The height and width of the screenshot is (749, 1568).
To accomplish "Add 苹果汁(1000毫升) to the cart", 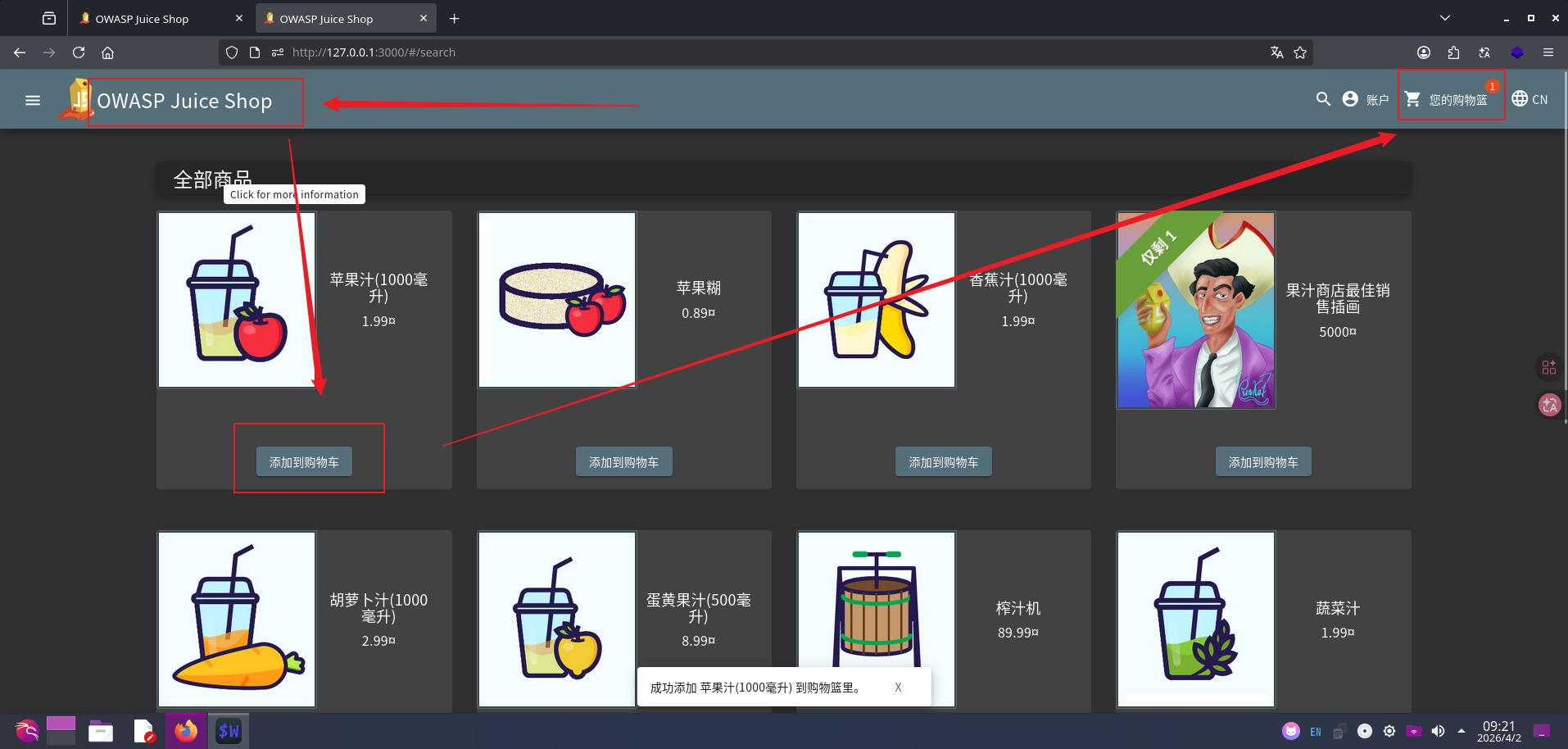I will [x=304, y=462].
